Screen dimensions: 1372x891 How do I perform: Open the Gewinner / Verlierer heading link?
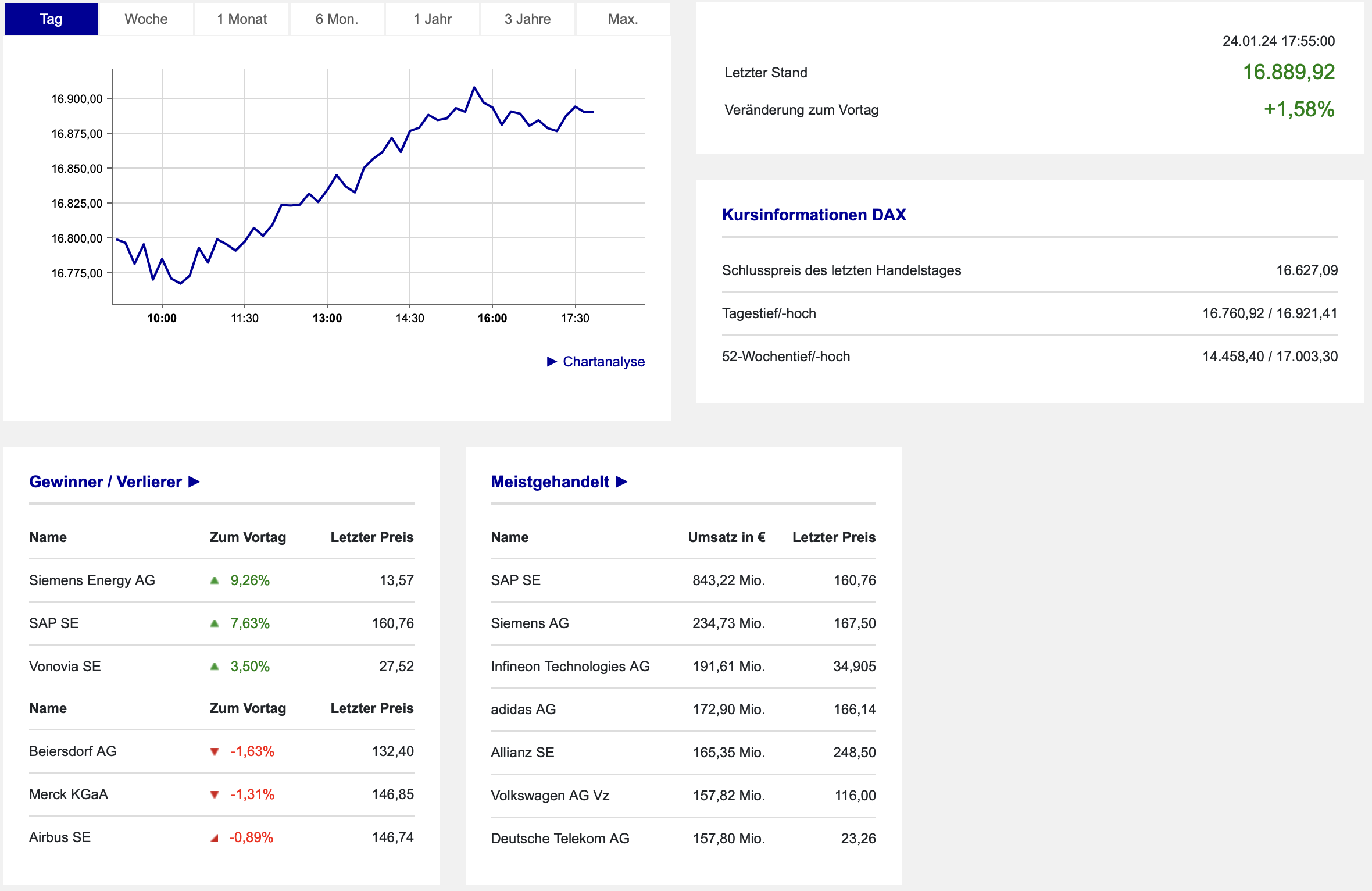click(105, 482)
